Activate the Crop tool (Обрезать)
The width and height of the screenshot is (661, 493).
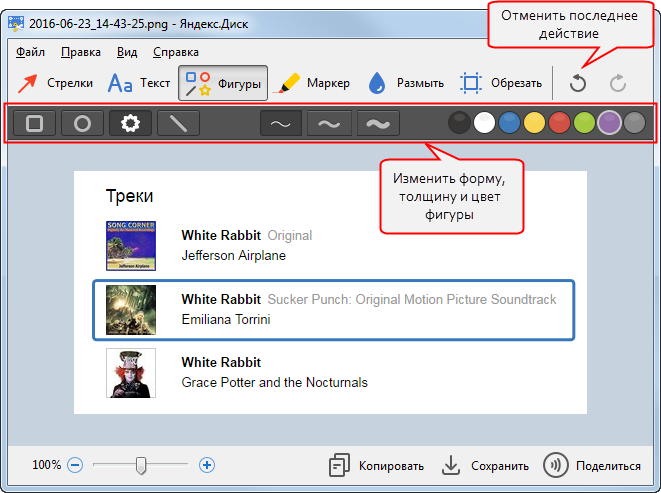pyautogui.click(x=500, y=83)
